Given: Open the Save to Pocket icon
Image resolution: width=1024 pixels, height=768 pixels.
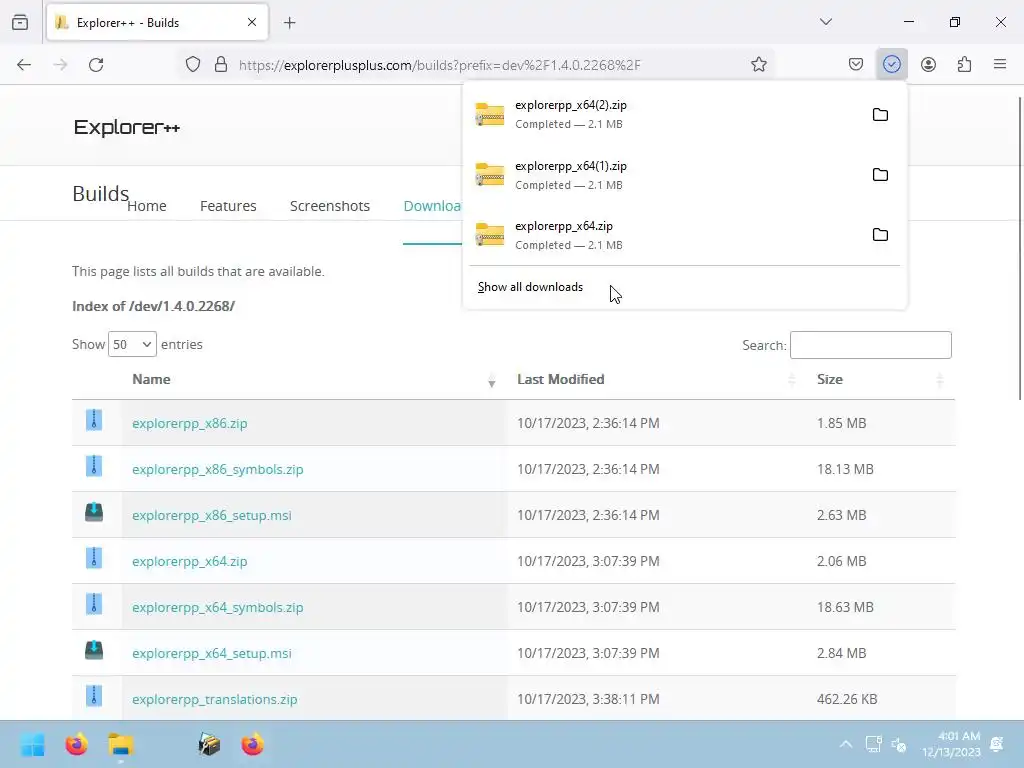Looking at the screenshot, I should click(856, 65).
